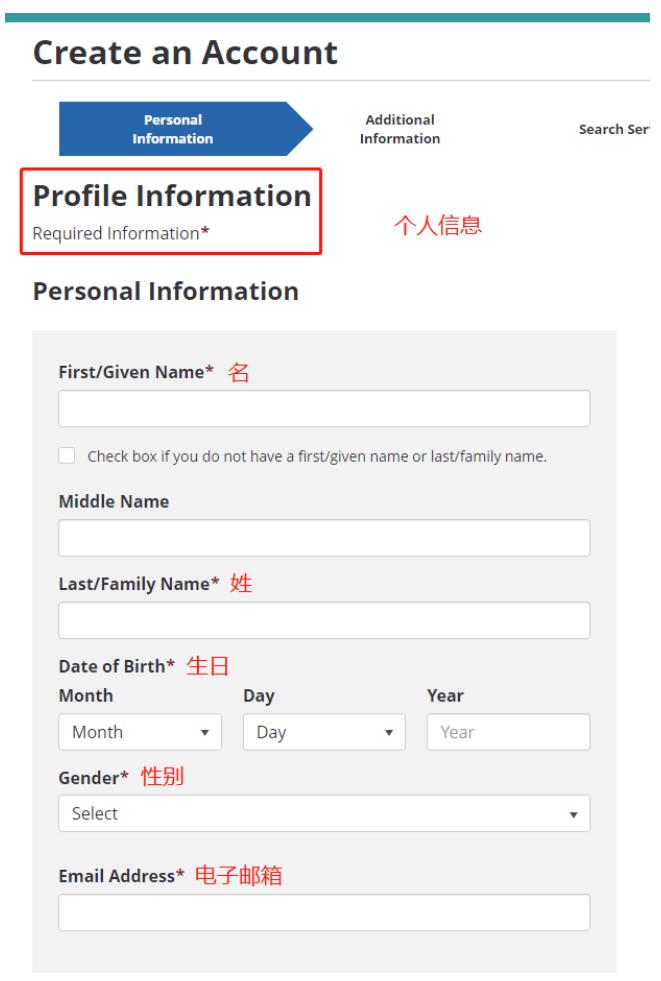661x981 pixels.
Task: Expand the Day dropdown
Action: pyautogui.click(x=324, y=732)
